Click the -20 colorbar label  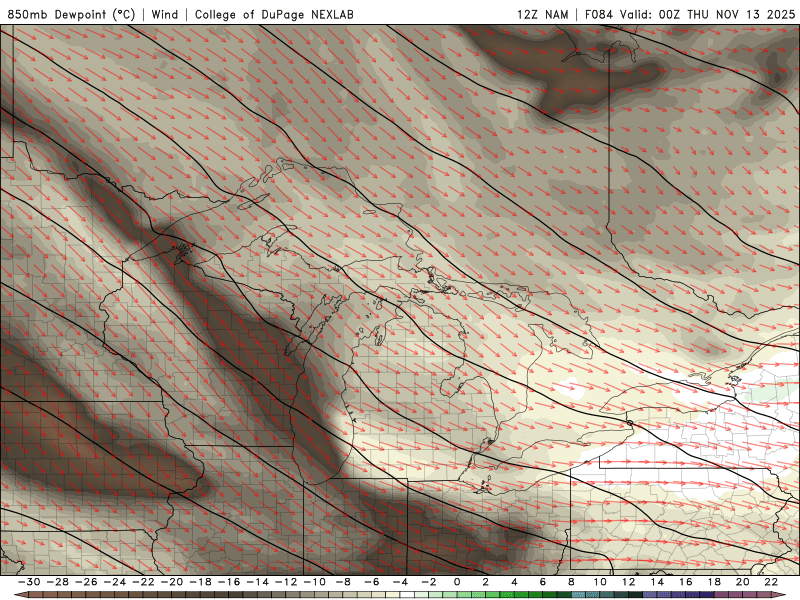point(172,582)
